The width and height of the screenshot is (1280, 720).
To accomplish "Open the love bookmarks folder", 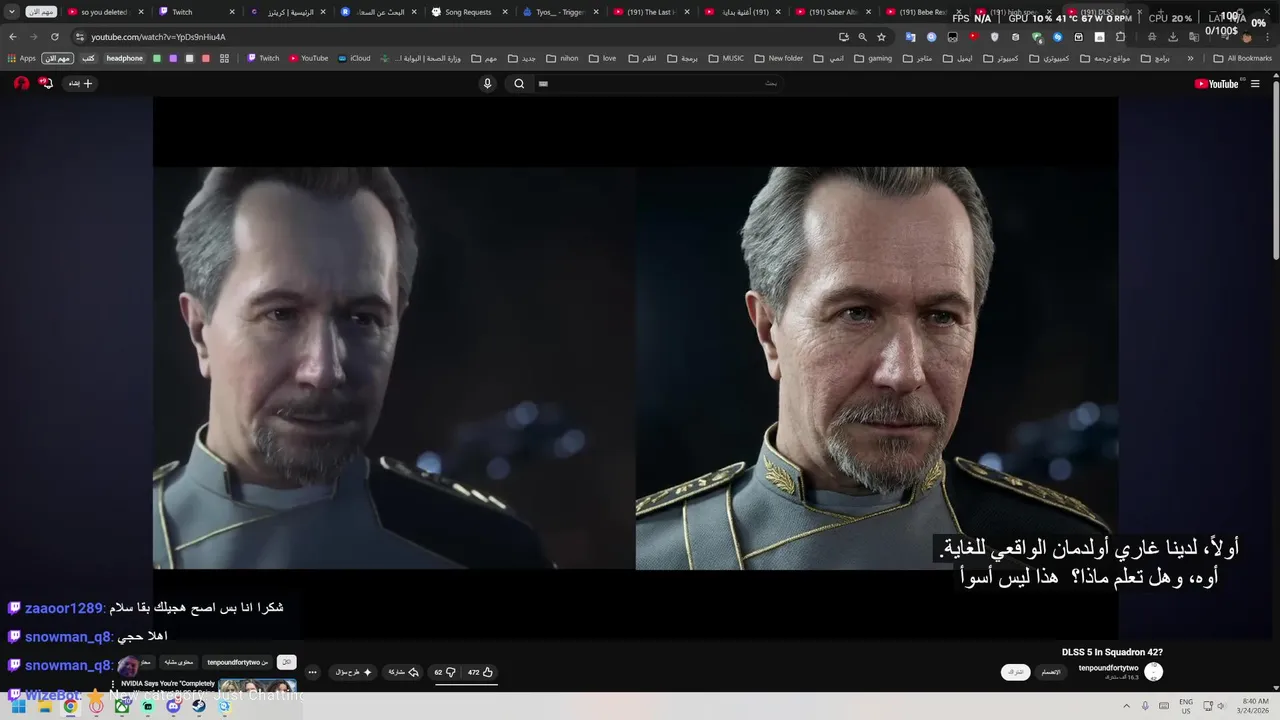I will [603, 58].
